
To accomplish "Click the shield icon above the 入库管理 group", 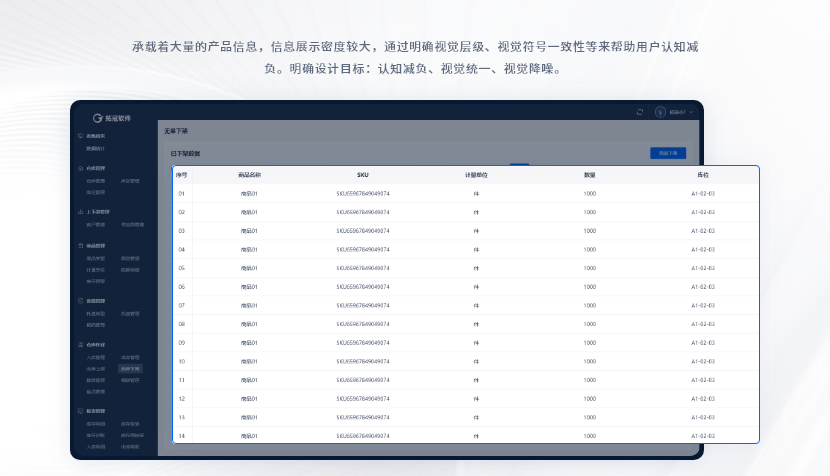I will pos(80,301).
